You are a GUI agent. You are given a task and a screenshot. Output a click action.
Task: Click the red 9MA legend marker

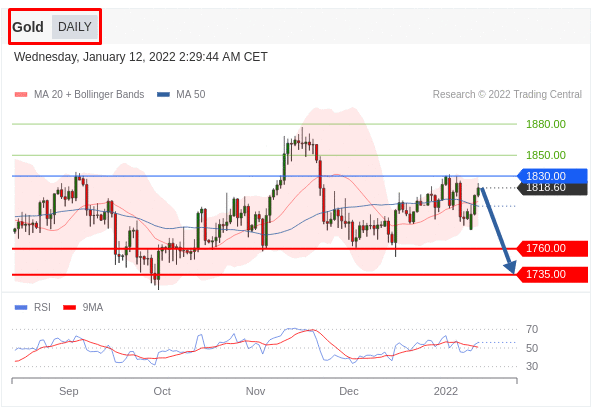click(x=69, y=307)
